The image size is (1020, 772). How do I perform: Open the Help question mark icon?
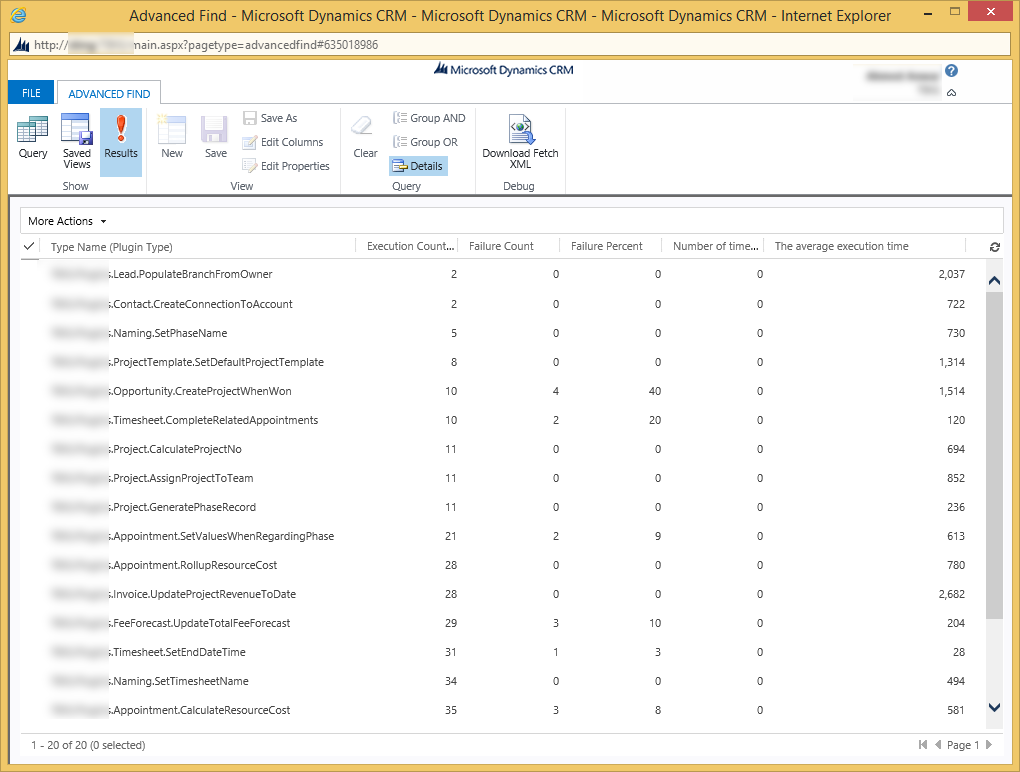coord(951,71)
